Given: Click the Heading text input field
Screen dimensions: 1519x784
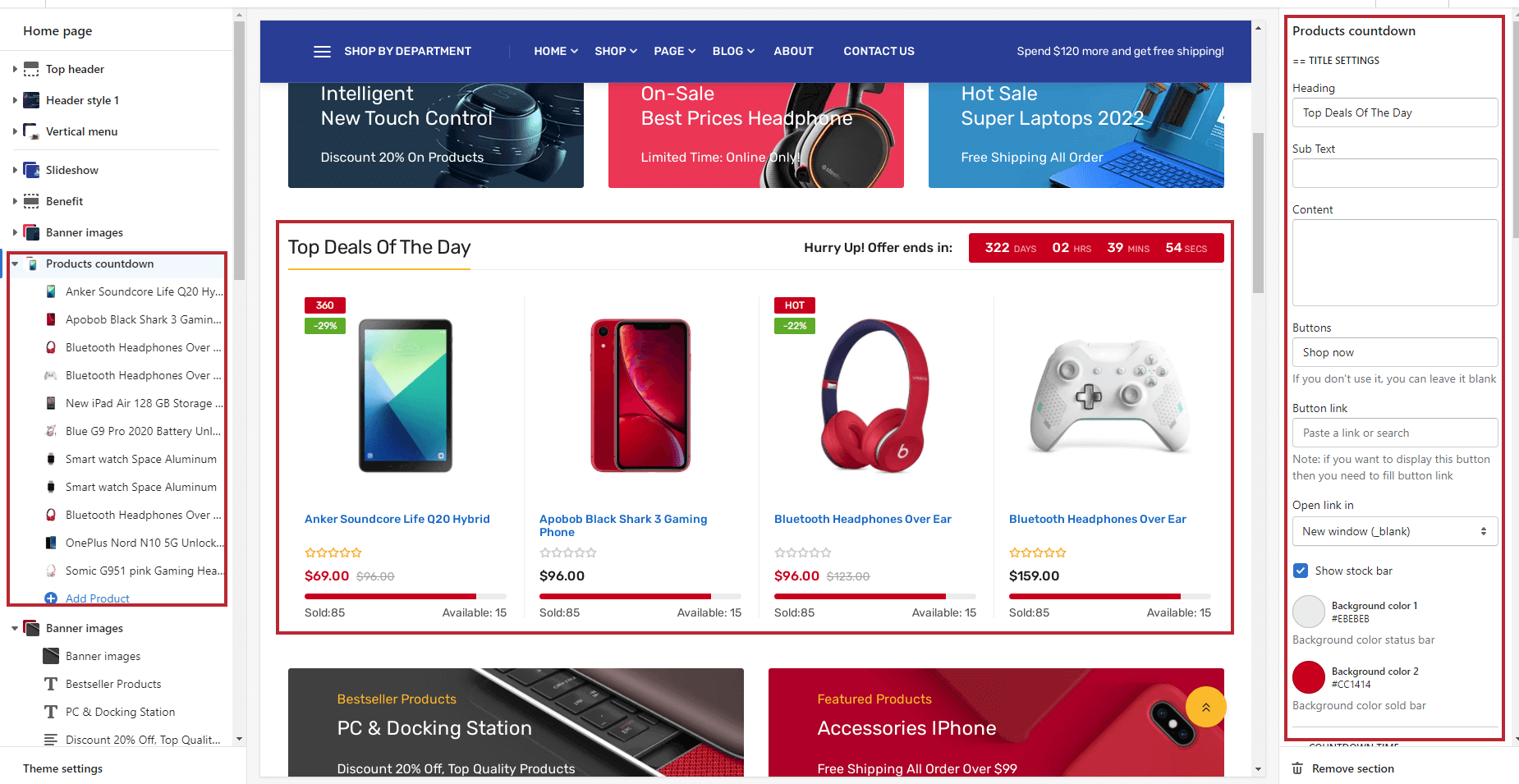Looking at the screenshot, I should pos(1394,112).
